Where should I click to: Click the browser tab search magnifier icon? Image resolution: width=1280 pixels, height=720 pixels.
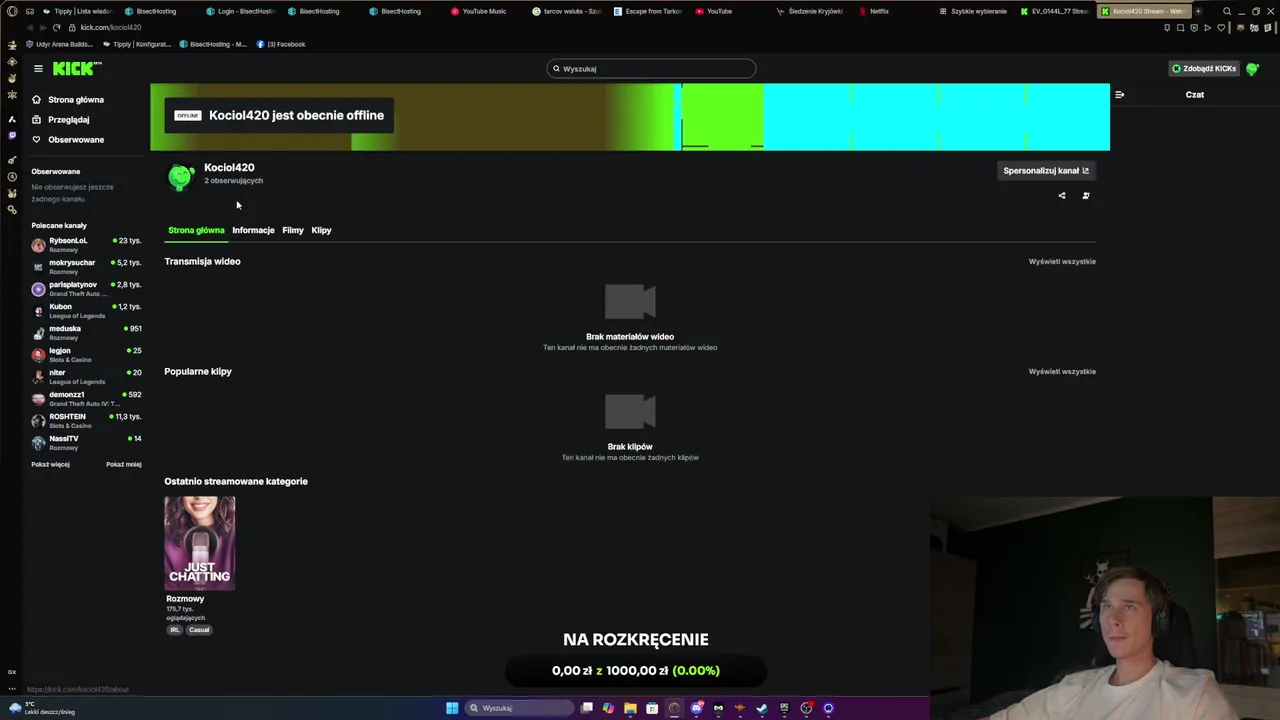point(1227,11)
